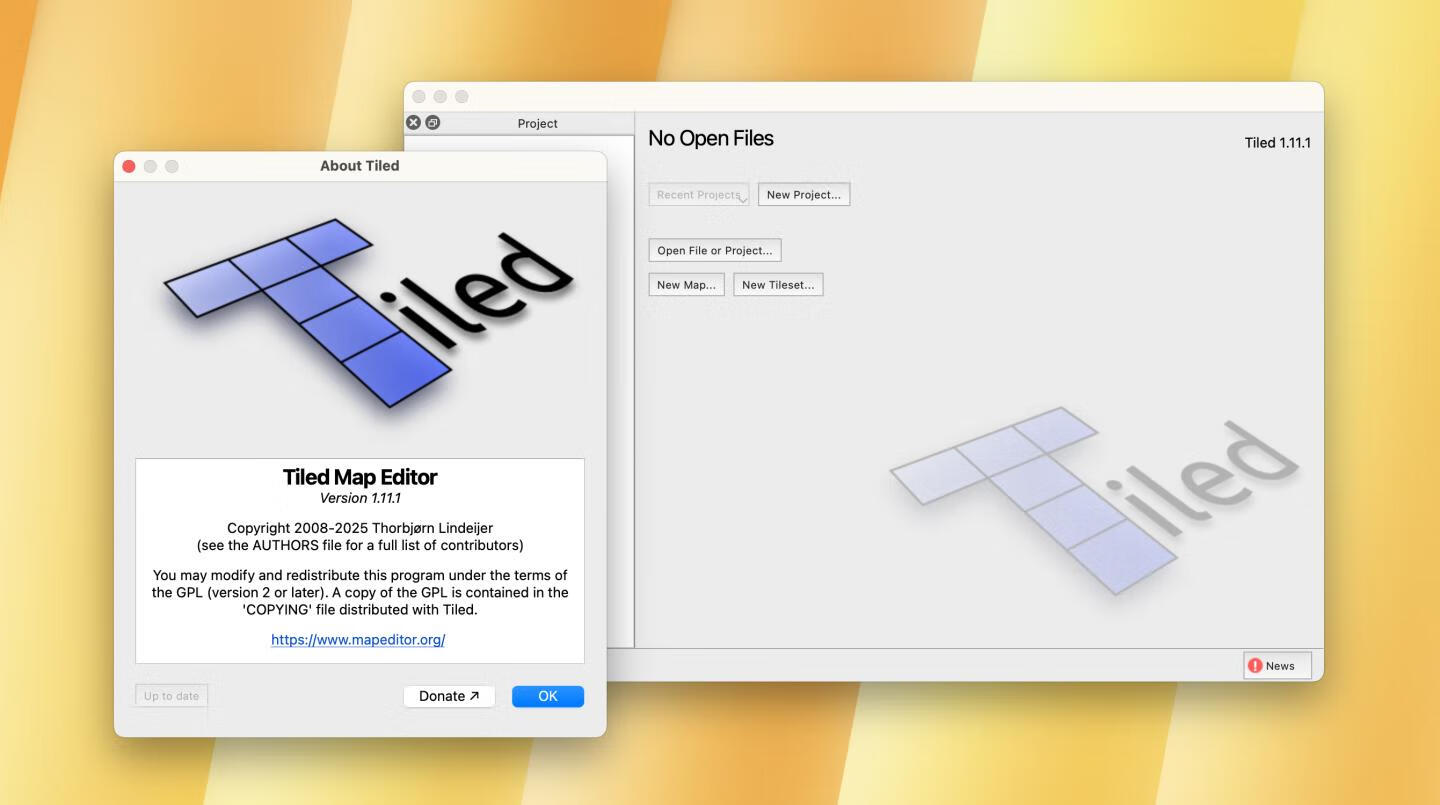Screen dimensions: 1440x805
Task: Click the Tiled Map Editor heading
Action: [x=360, y=477]
